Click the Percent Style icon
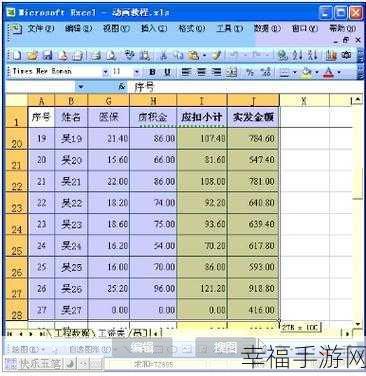366x376 pixels. 250,72
